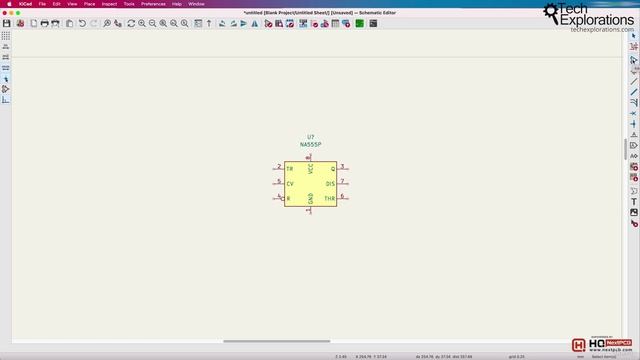Screen dimensions: 640x360
Task: Click the vertical scrollbar thumb
Action: pos(625,149)
